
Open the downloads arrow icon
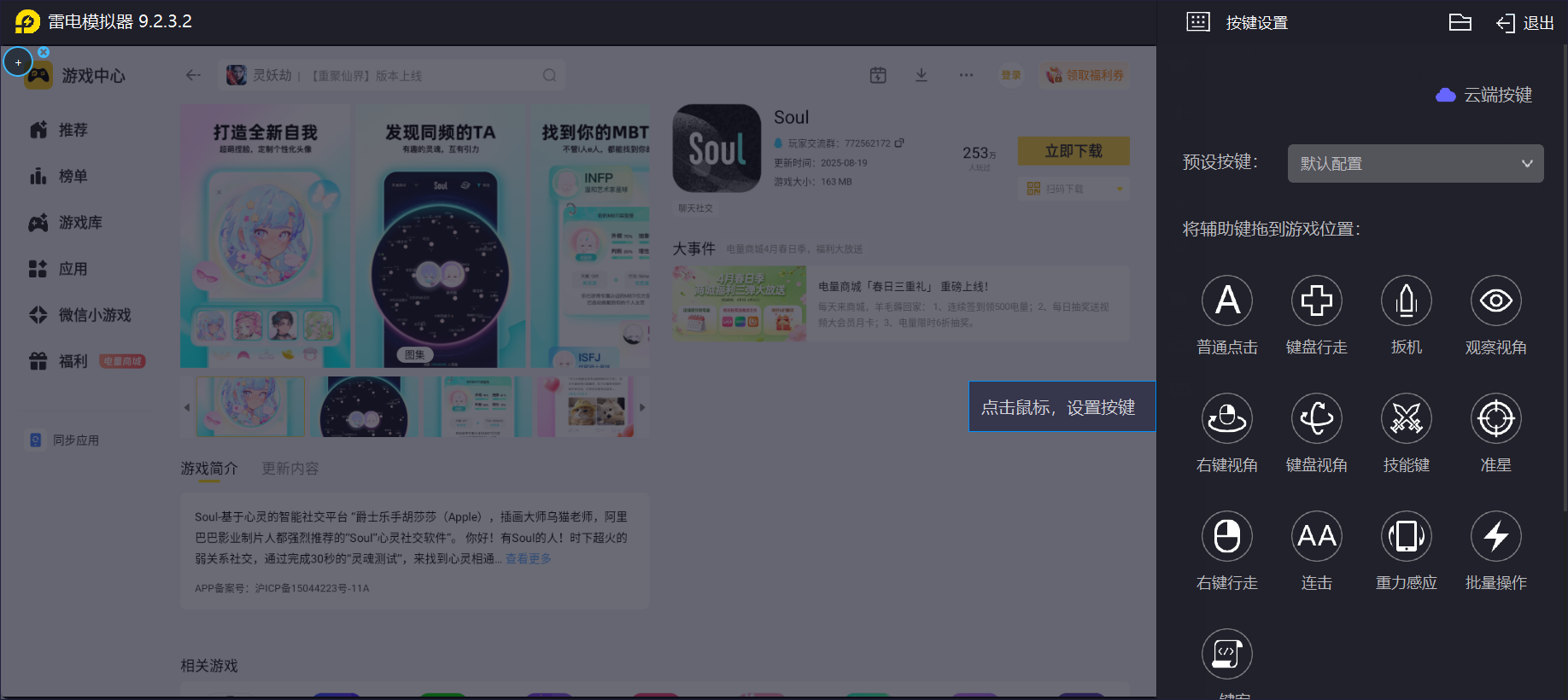point(921,75)
